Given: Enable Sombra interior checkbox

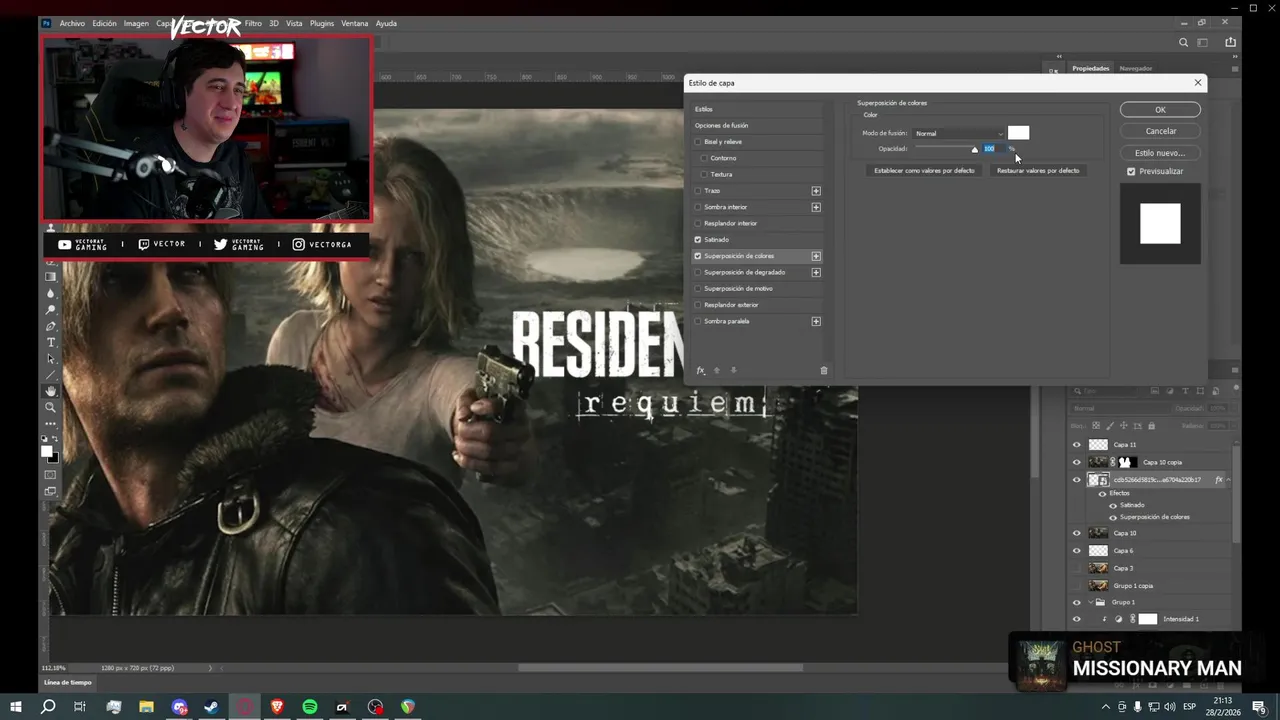Looking at the screenshot, I should pos(698,207).
